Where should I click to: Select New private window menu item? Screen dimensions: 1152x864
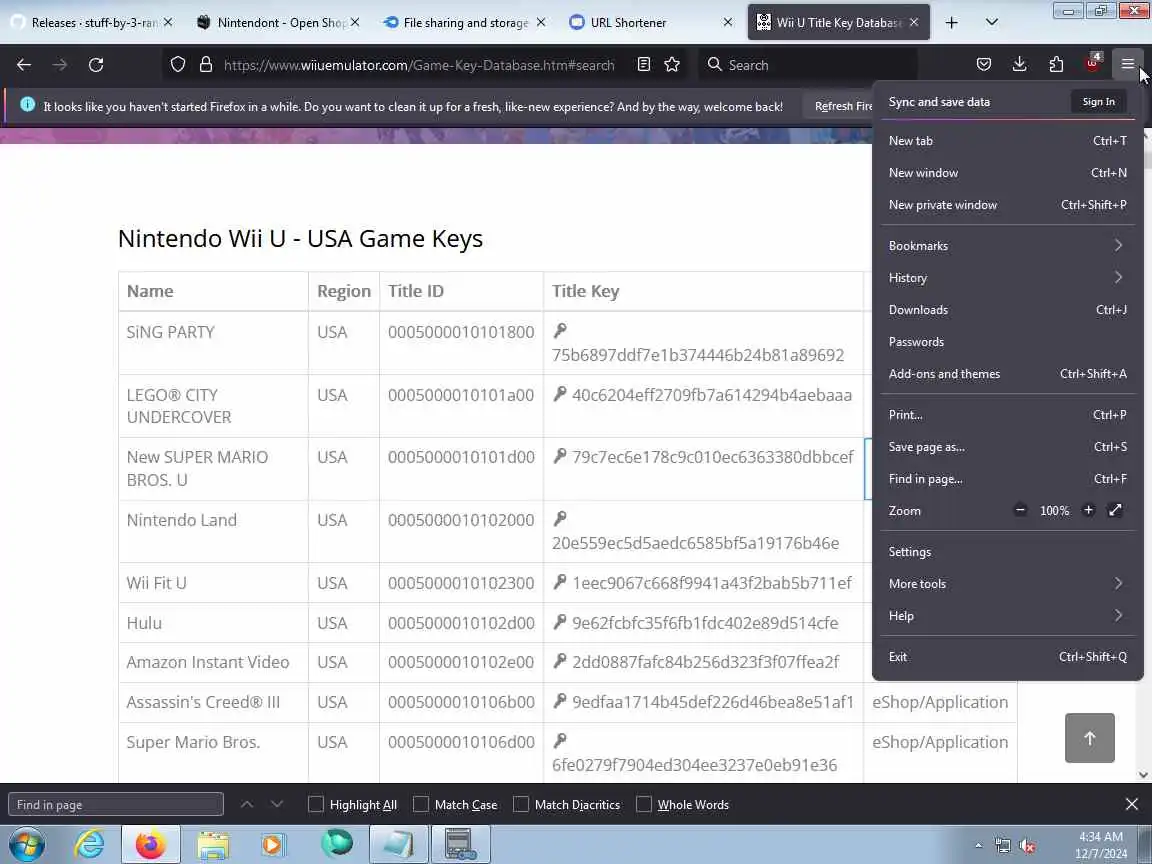[1007, 205]
